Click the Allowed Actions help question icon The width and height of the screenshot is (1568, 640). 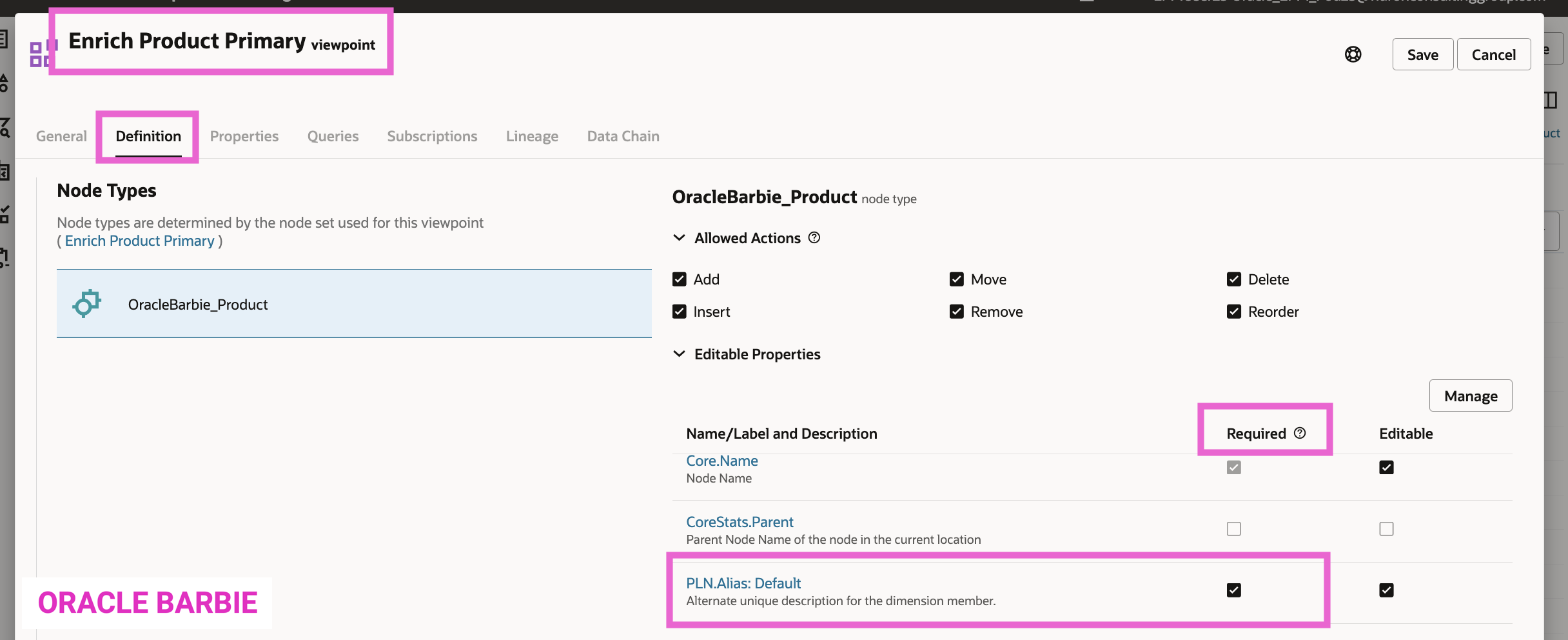[814, 238]
